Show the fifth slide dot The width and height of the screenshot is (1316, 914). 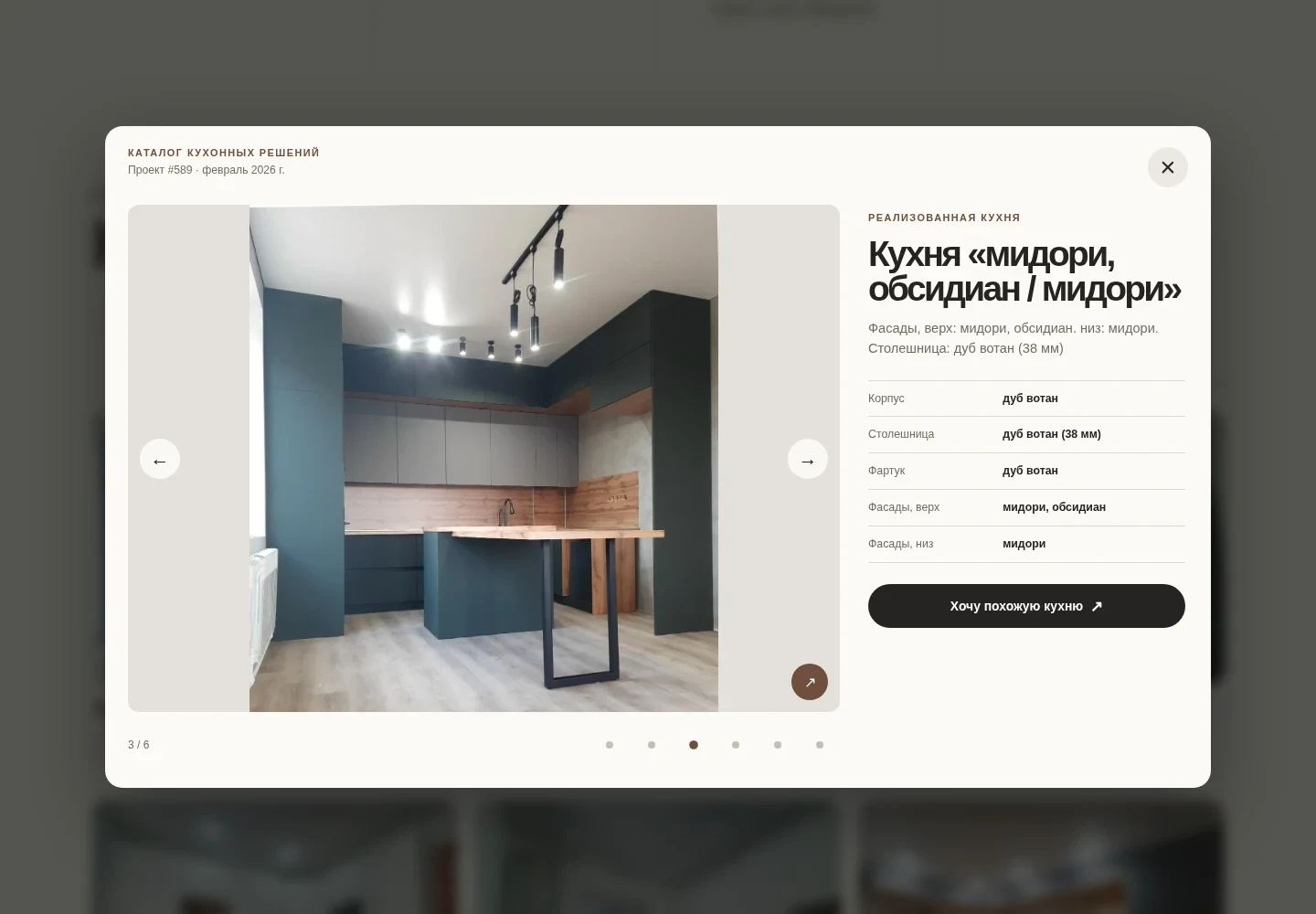[778, 745]
